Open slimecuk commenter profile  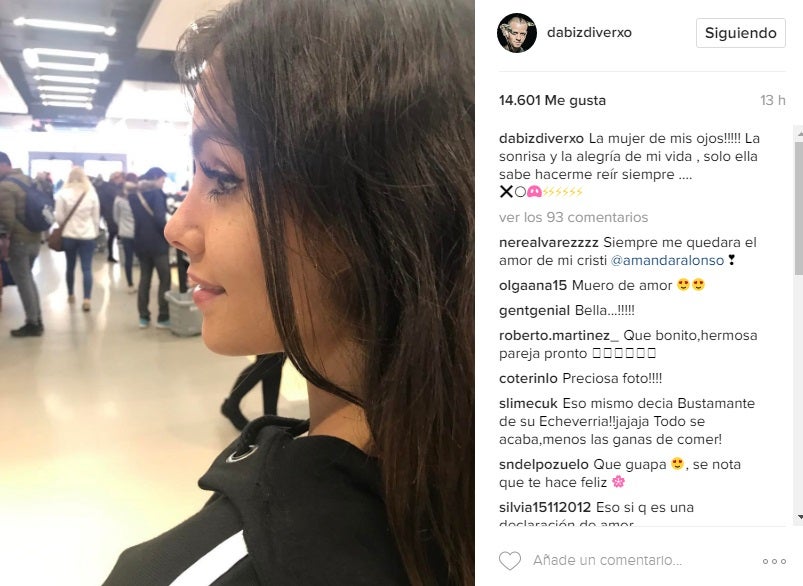coord(528,404)
